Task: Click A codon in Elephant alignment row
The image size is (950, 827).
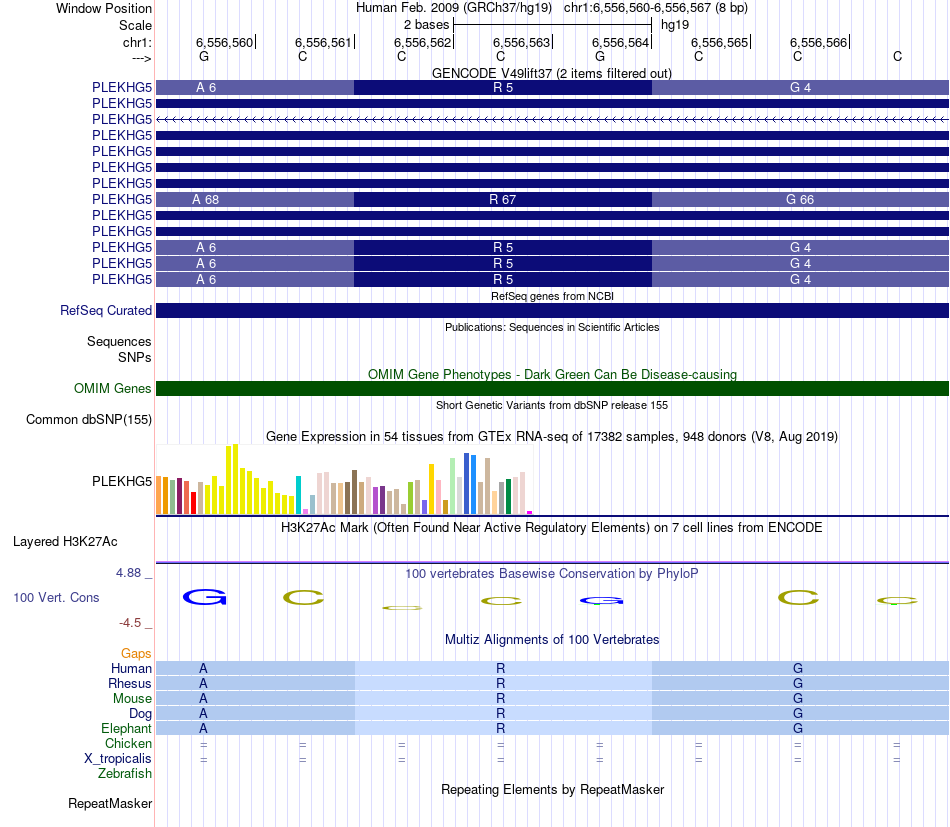Action: click(x=203, y=728)
